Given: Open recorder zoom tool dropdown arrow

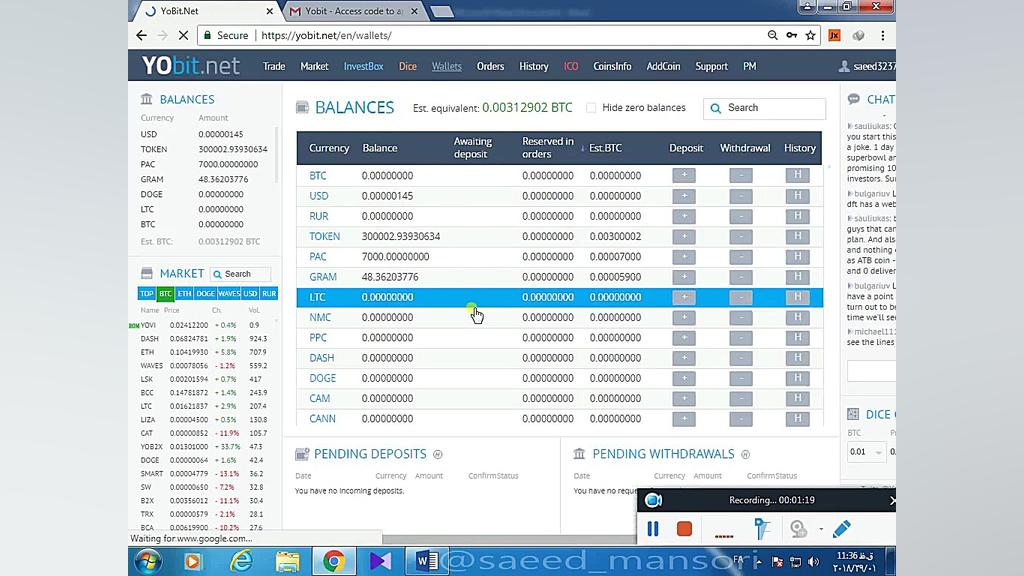Looking at the screenshot, I should coord(821,530).
